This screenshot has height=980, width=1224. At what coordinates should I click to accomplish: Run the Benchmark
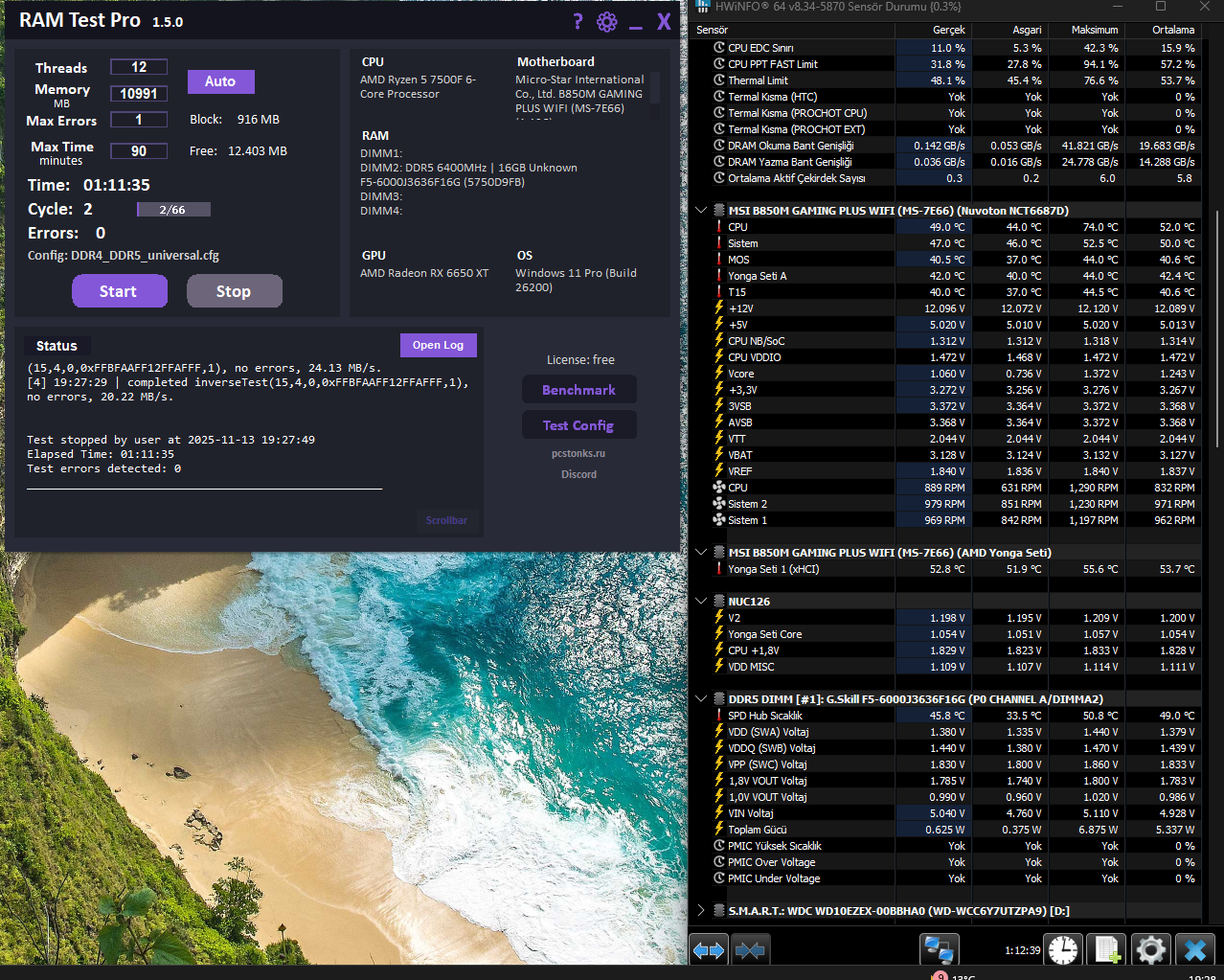[579, 390]
